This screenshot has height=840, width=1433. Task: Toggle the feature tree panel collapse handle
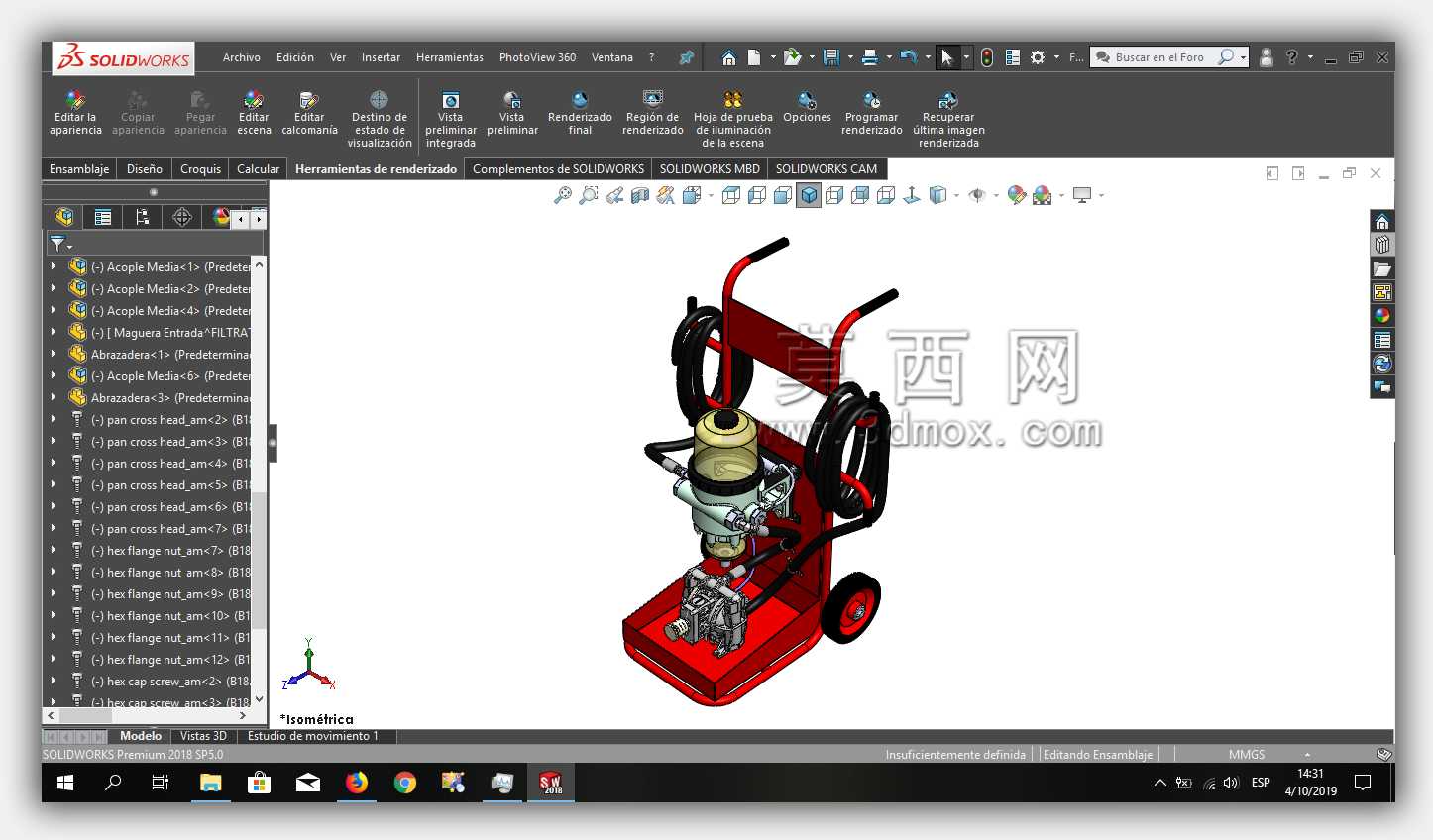(x=273, y=443)
